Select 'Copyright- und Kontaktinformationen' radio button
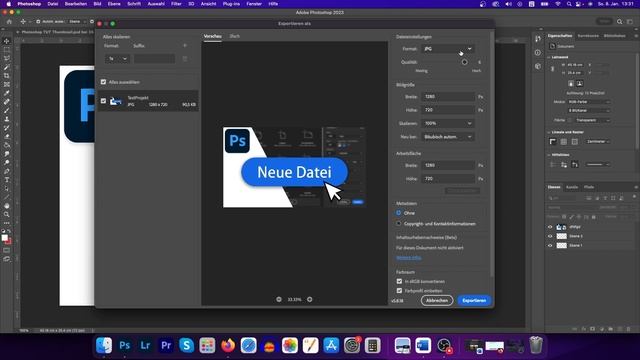Screen dimensions: 640x360 399,224
